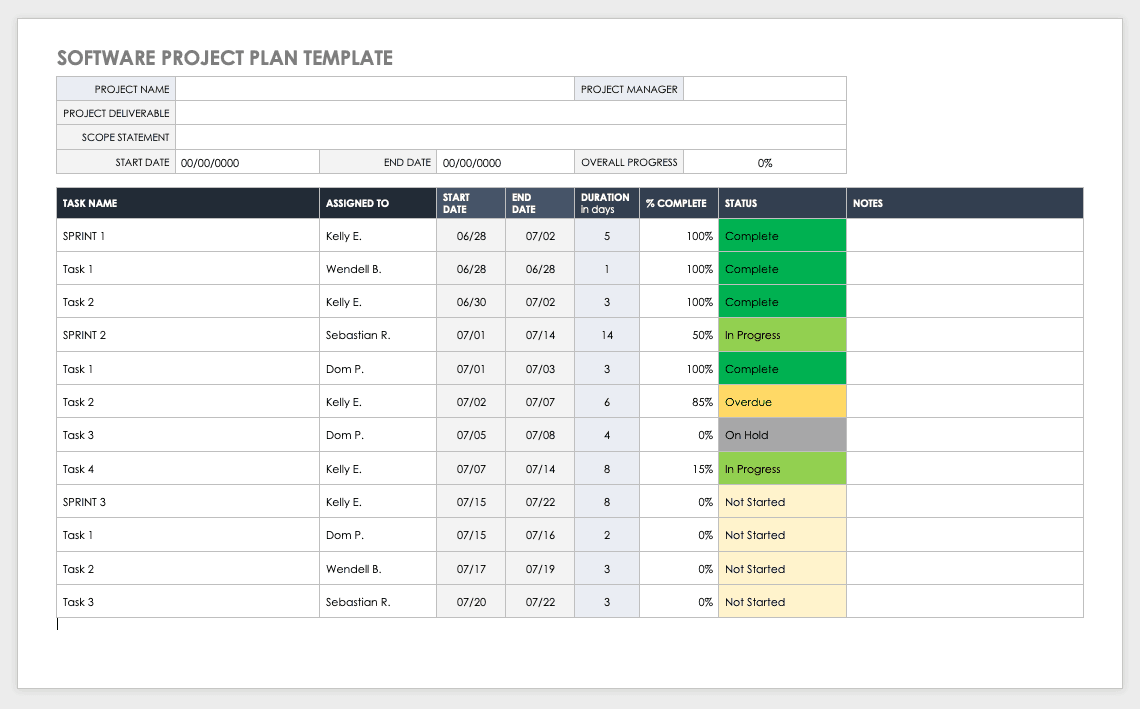Image resolution: width=1140 pixels, height=709 pixels.
Task: Click the empty Project Name field
Action: pos(374,89)
